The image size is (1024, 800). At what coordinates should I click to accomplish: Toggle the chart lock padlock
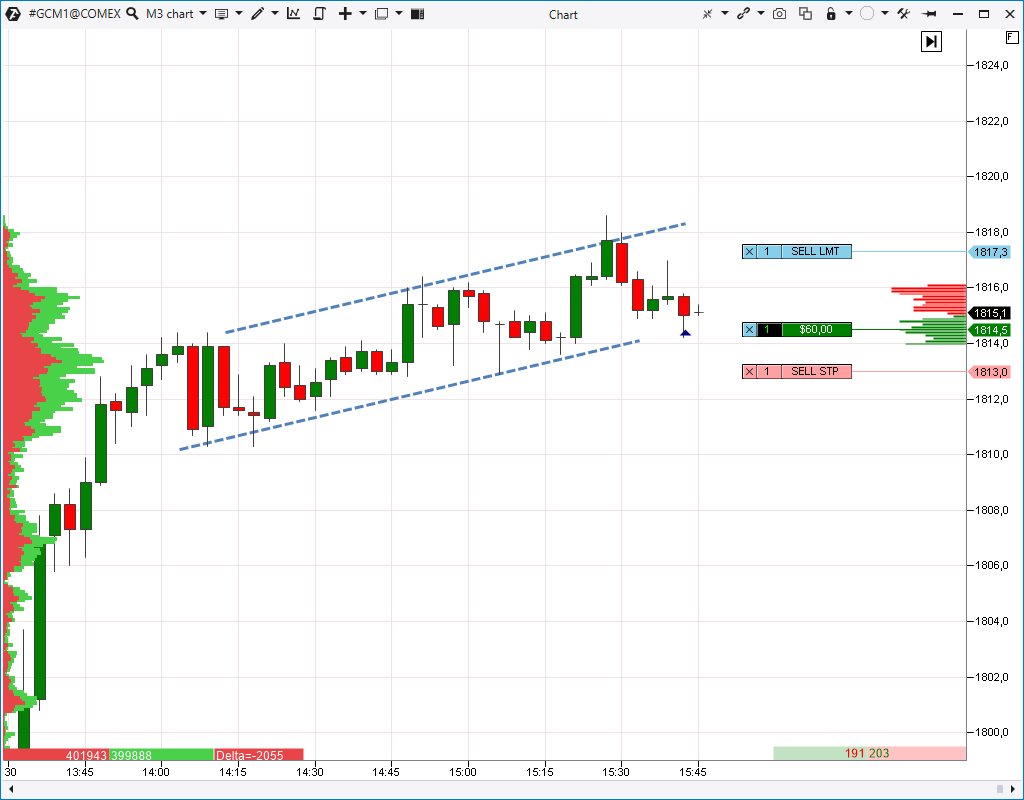coord(831,14)
